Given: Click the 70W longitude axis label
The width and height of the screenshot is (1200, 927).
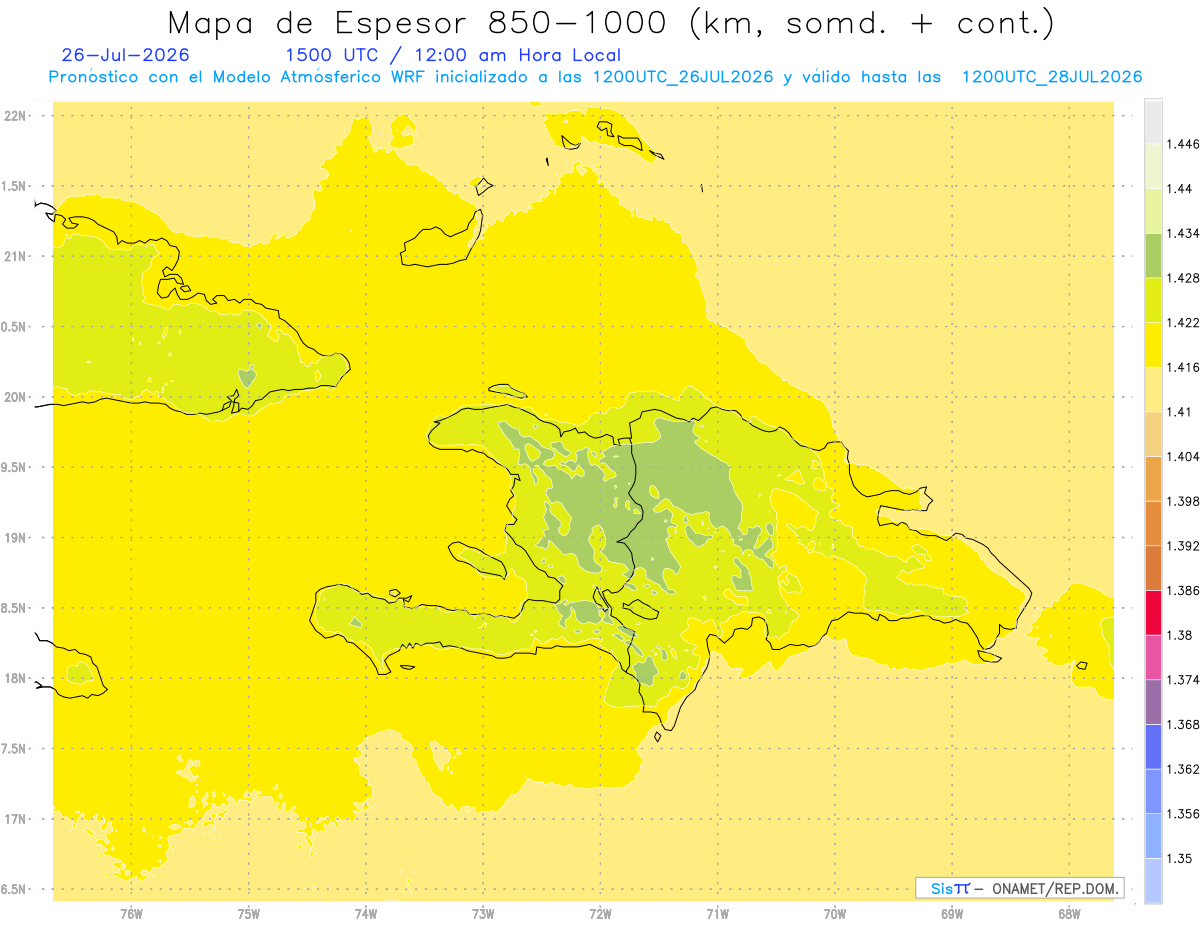Looking at the screenshot, I should pyautogui.click(x=834, y=913).
